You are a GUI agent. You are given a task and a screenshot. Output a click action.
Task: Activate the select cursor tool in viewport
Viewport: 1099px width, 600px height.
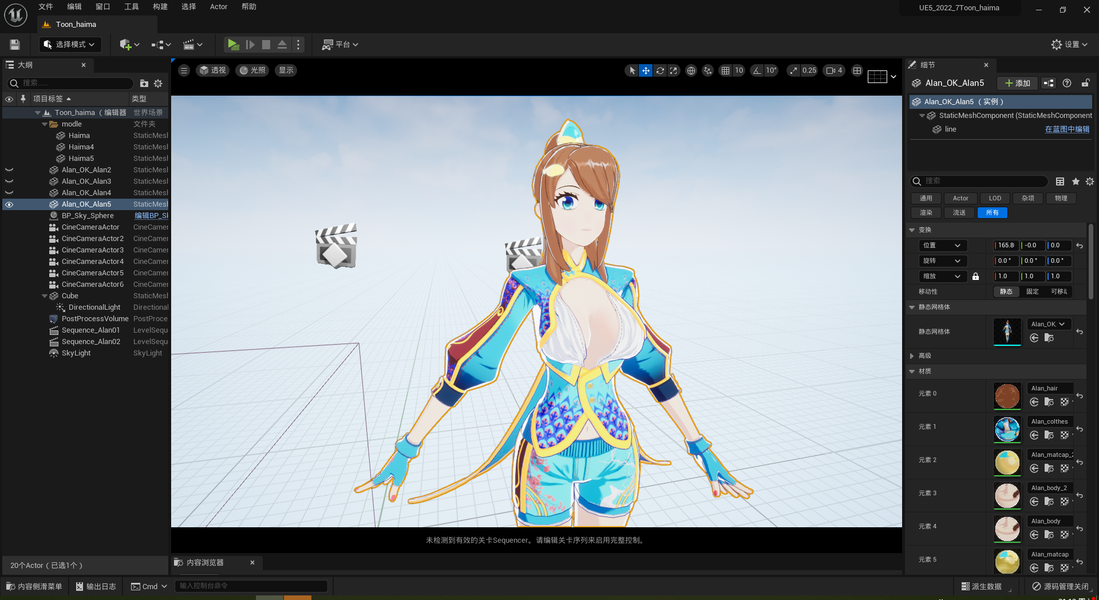click(x=632, y=70)
